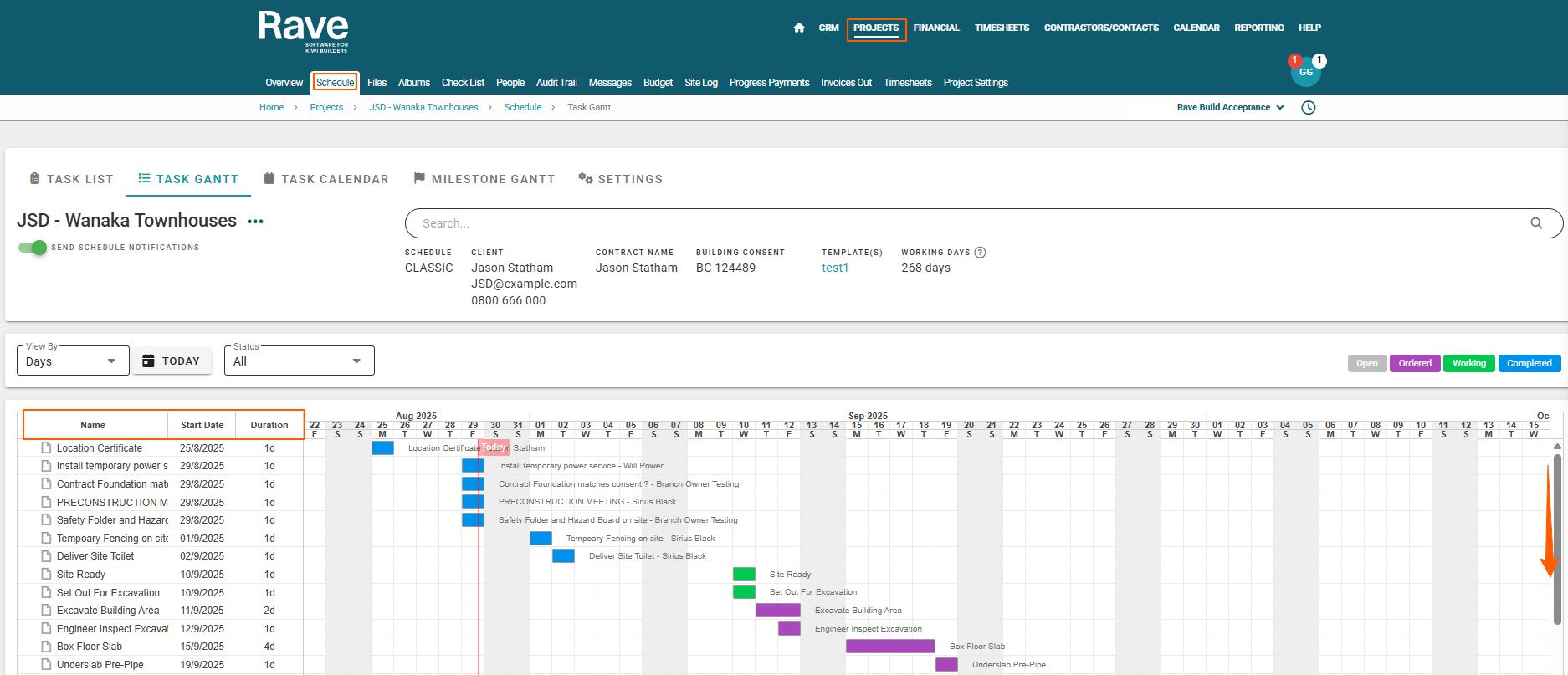The width and height of the screenshot is (1568, 675).
Task: Open the Check List page
Action: [463, 83]
